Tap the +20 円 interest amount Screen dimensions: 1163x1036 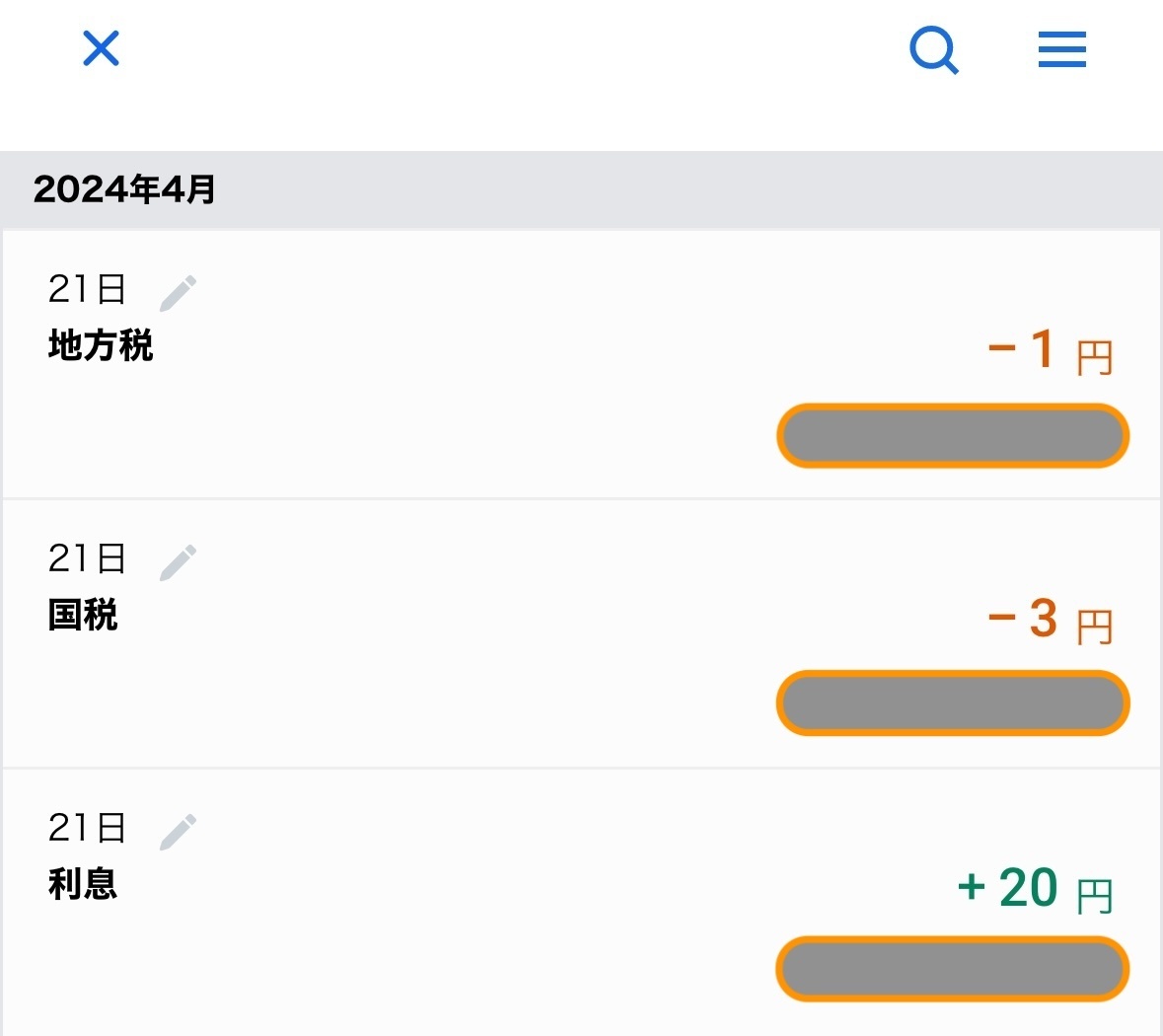pyautogui.click(x=1036, y=888)
